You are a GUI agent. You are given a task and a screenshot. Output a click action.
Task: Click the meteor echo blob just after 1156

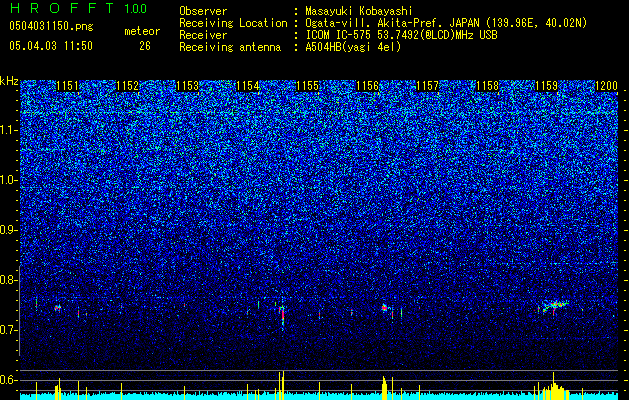pos(384,308)
